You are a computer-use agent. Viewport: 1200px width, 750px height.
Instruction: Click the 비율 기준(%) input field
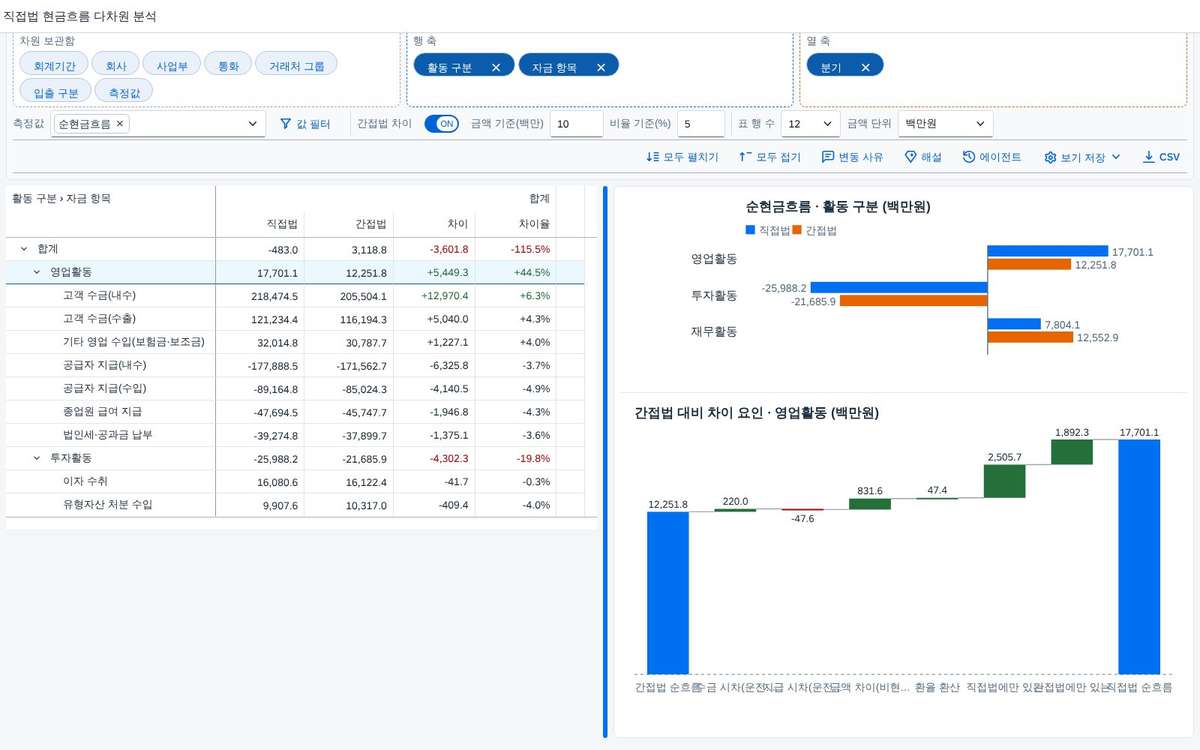point(700,124)
